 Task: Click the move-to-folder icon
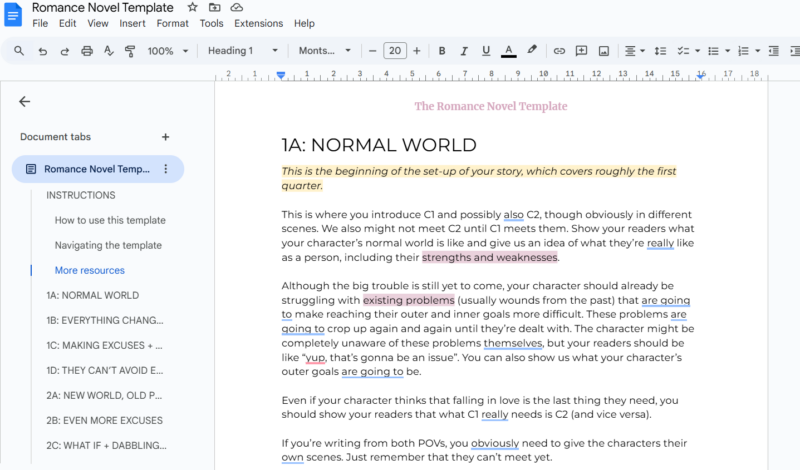(x=215, y=8)
